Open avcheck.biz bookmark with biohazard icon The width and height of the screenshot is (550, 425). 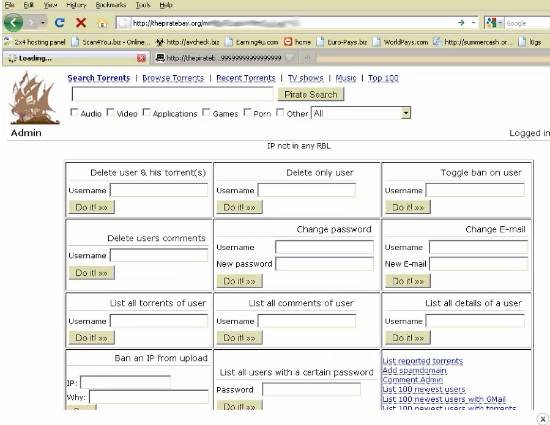click(187, 42)
